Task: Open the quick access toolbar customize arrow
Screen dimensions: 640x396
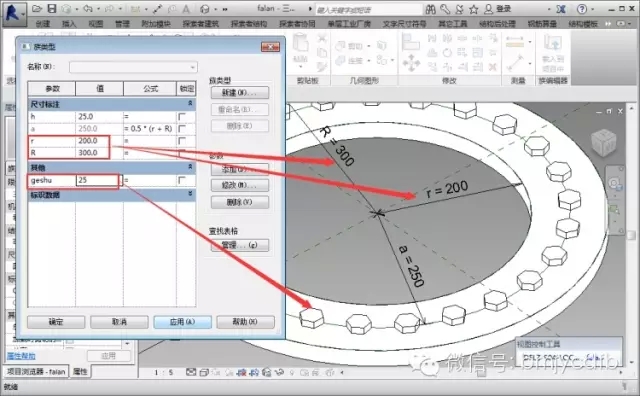Action: [x=225, y=9]
